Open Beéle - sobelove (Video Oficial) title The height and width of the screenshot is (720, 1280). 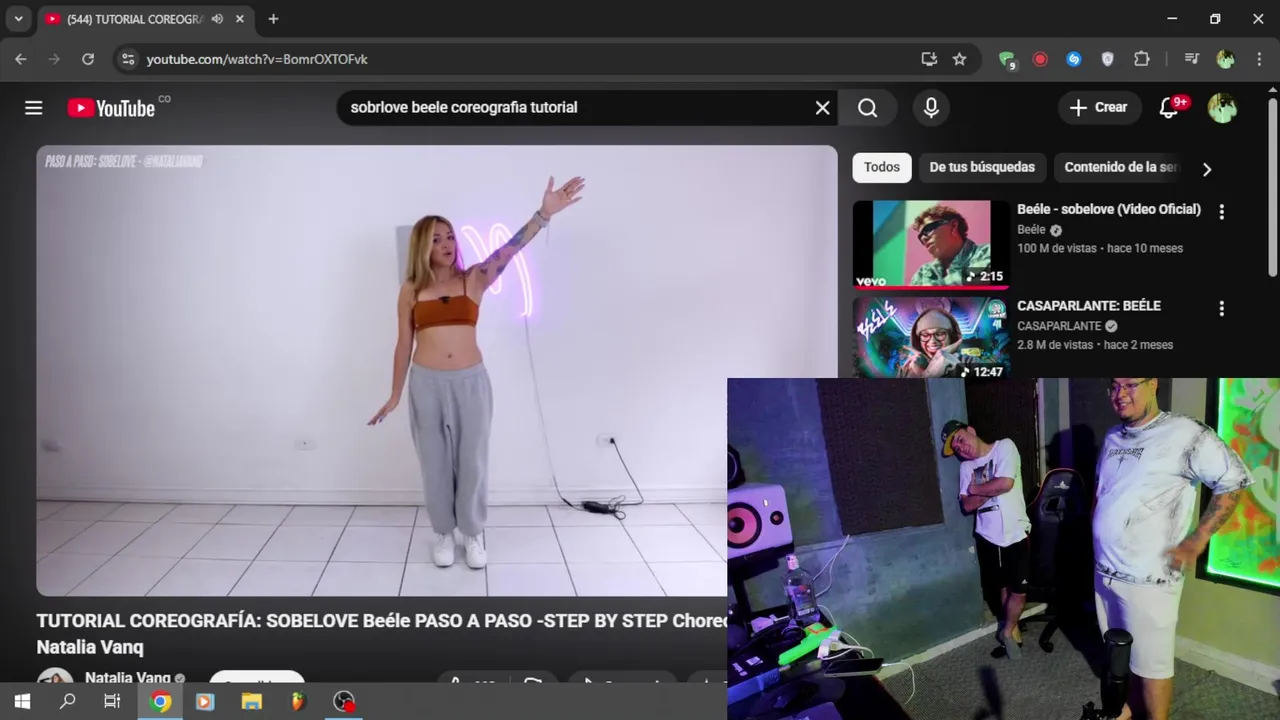tap(1108, 209)
